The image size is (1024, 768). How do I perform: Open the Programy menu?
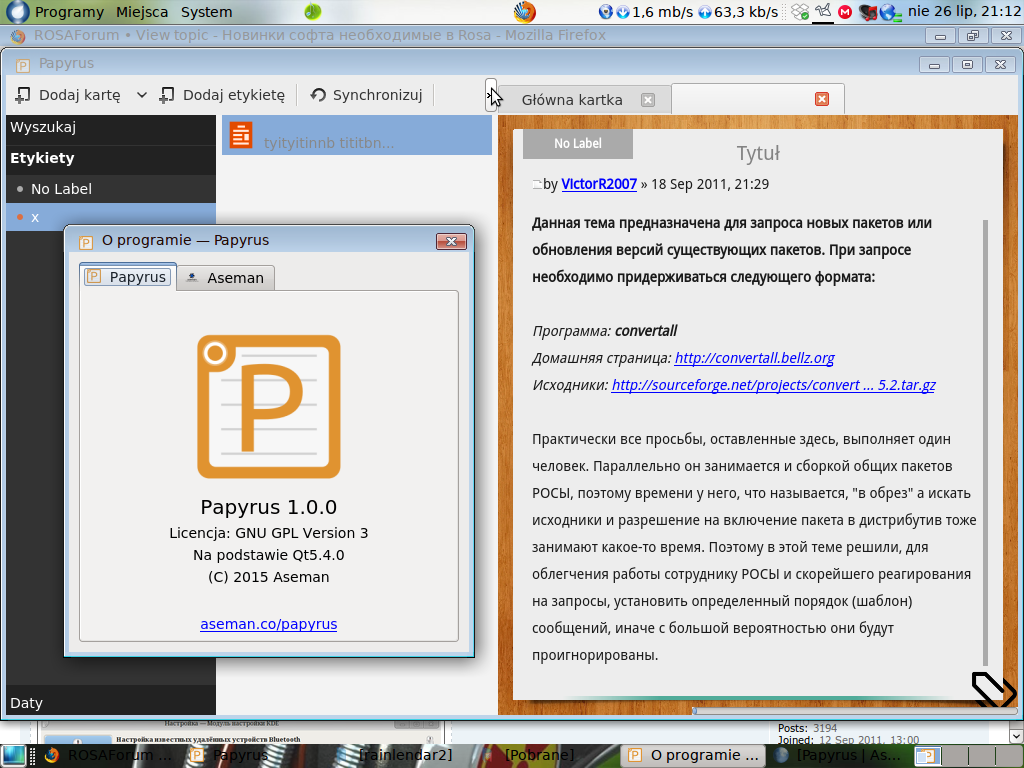coord(69,12)
